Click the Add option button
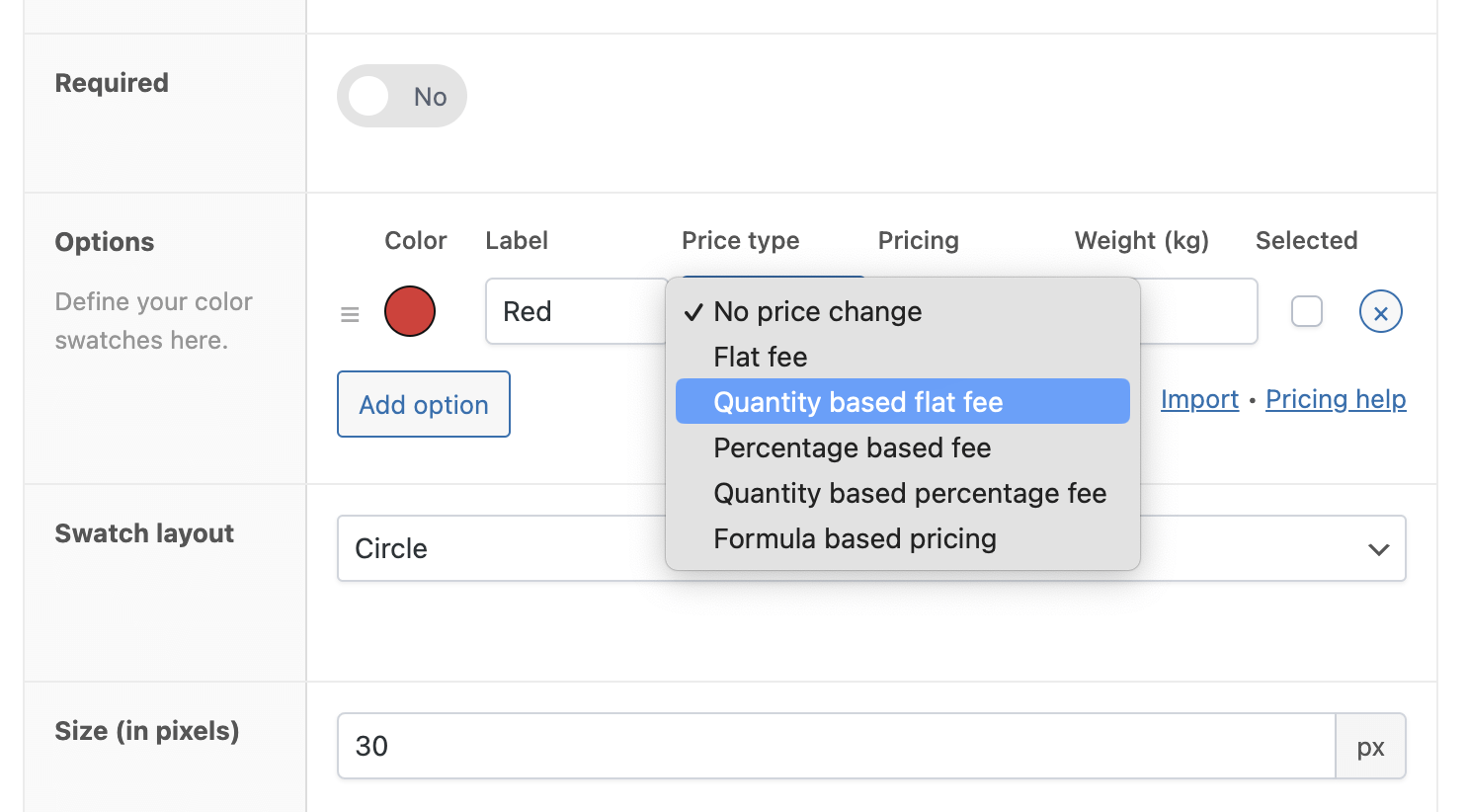This screenshot has width=1467, height=812. pos(423,404)
